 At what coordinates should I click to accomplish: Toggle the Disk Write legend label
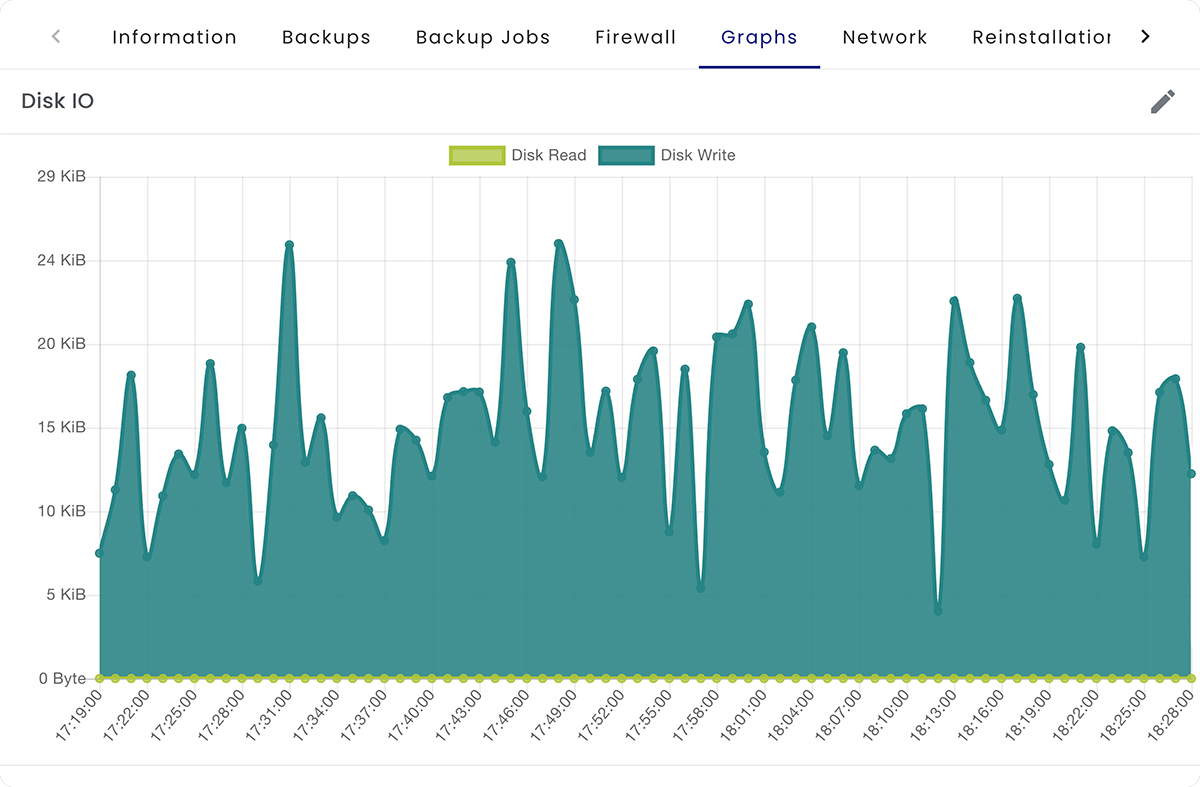click(x=697, y=155)
